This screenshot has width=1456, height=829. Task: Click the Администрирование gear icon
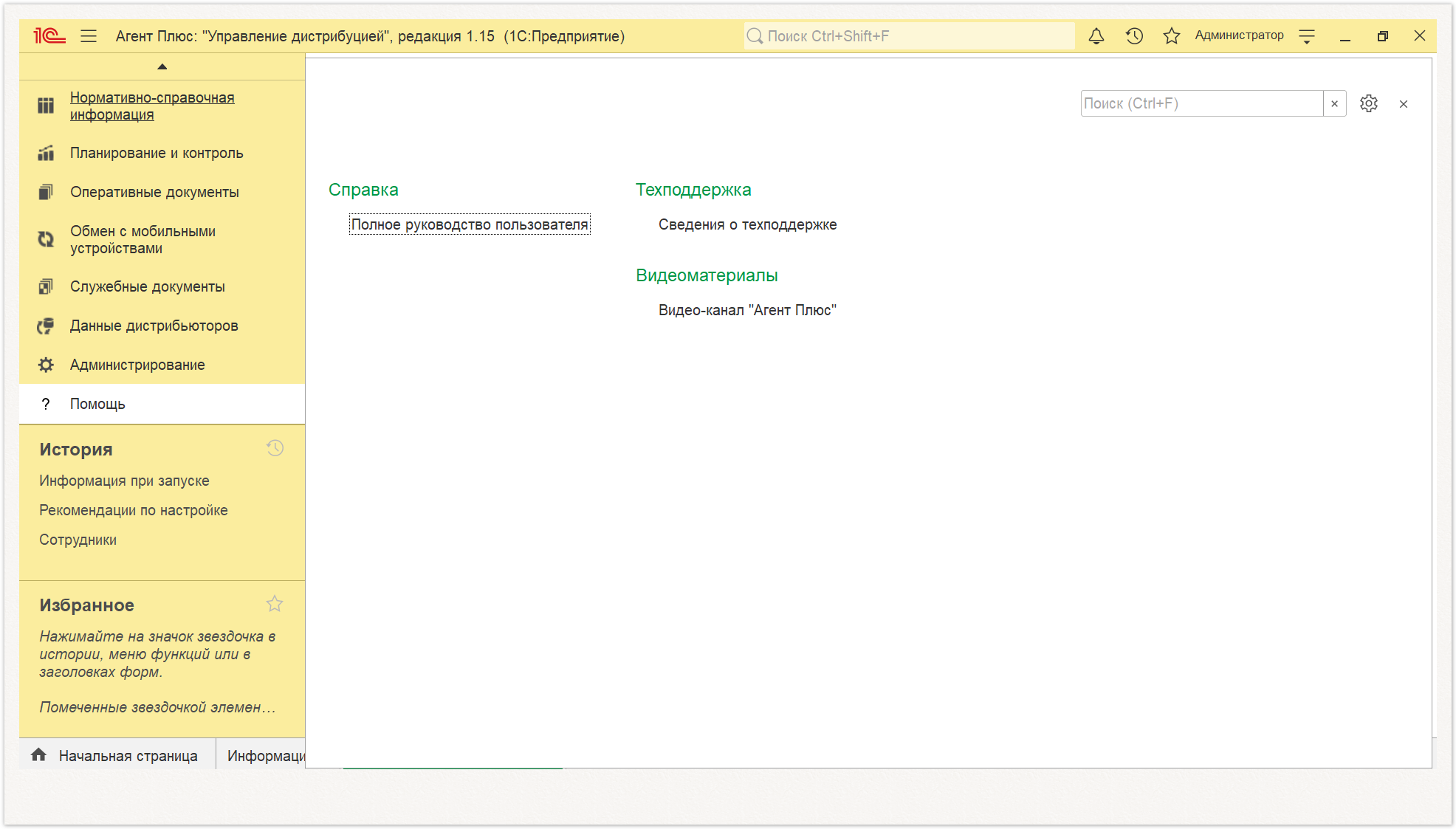click(x=46, y=365)
